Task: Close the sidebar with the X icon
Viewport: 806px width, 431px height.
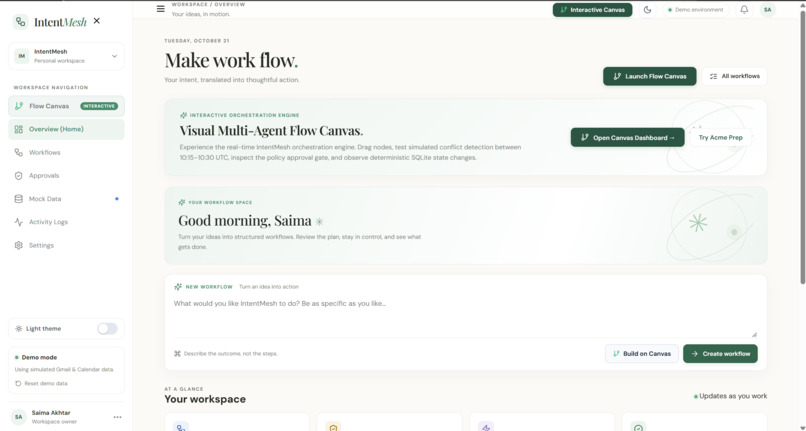Action: (97, 21)
